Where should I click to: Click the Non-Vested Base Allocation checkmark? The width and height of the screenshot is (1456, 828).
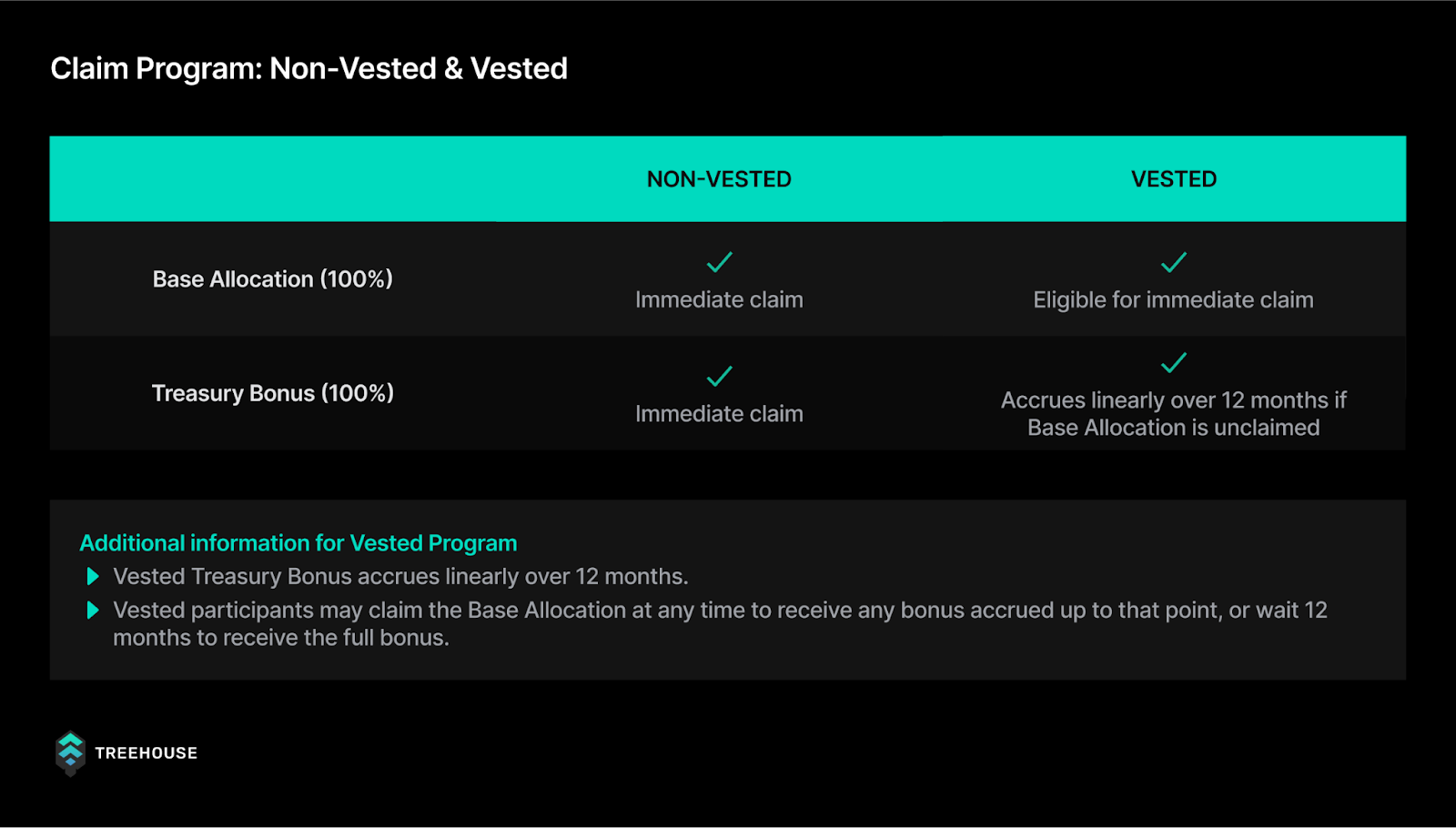(x=719, y=262)
